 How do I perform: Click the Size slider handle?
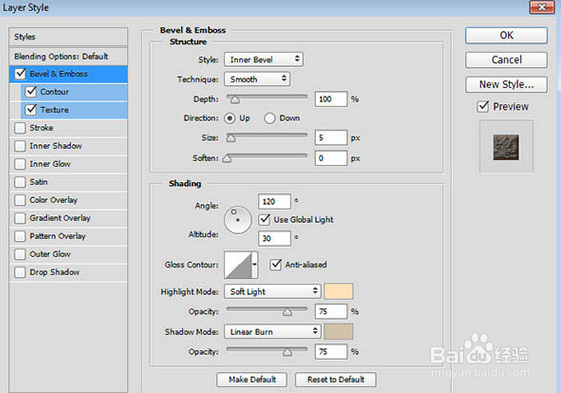(x=231, y=138)
